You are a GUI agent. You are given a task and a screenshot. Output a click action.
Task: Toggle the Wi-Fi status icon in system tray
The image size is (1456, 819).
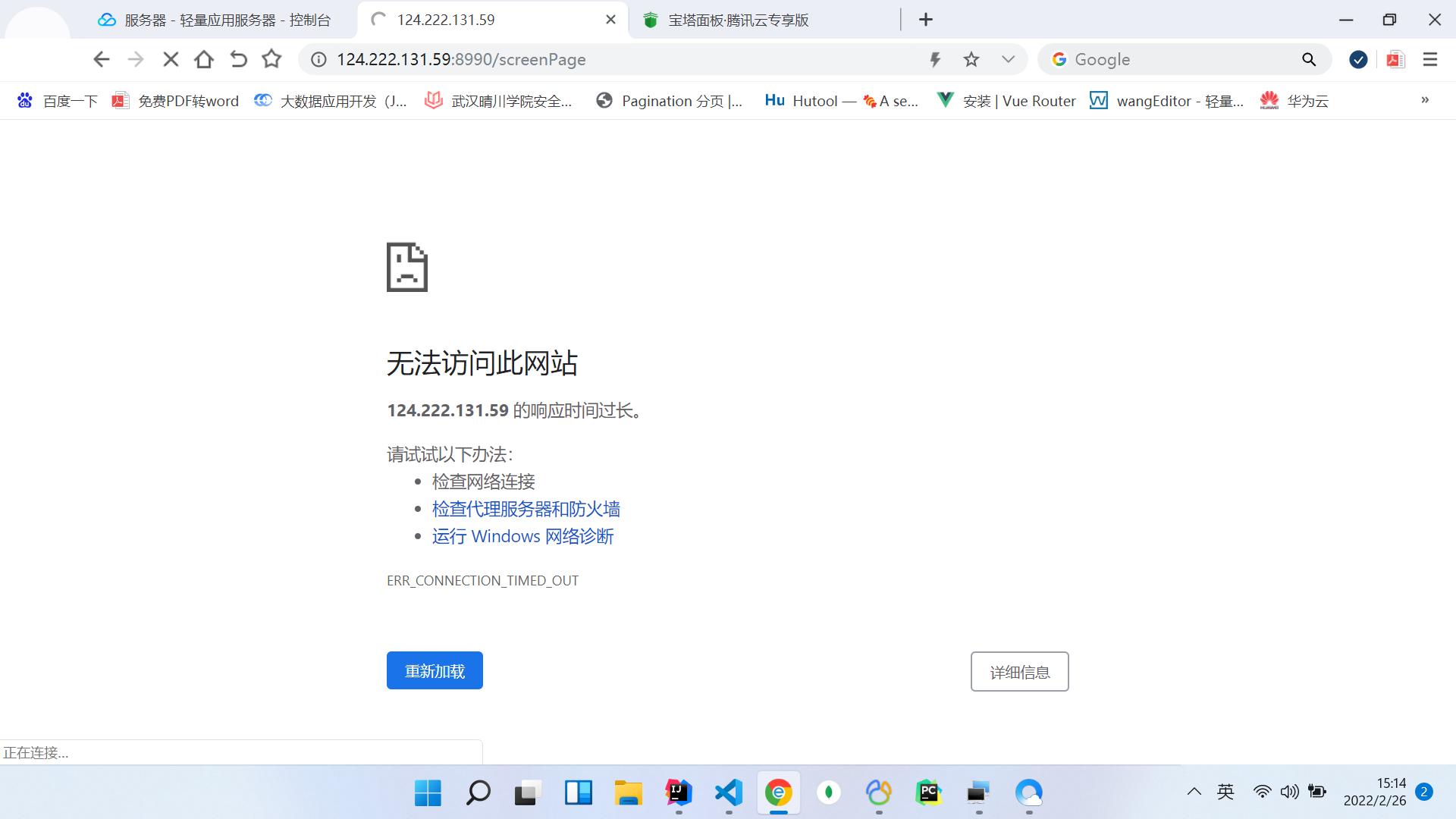click(x=1261, y=791)
